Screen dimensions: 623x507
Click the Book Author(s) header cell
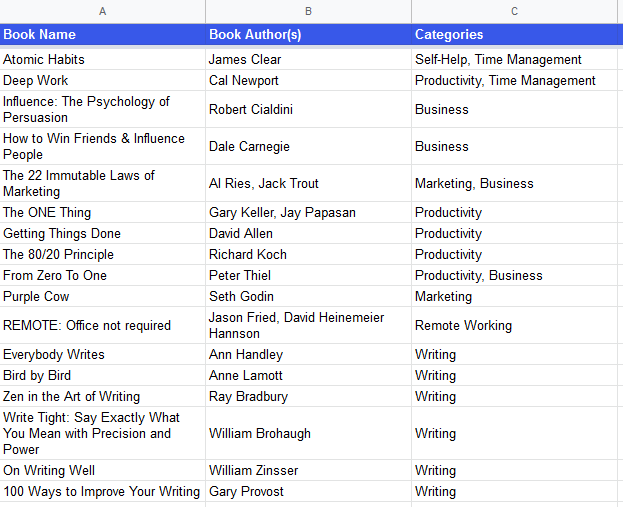[308, 35]
